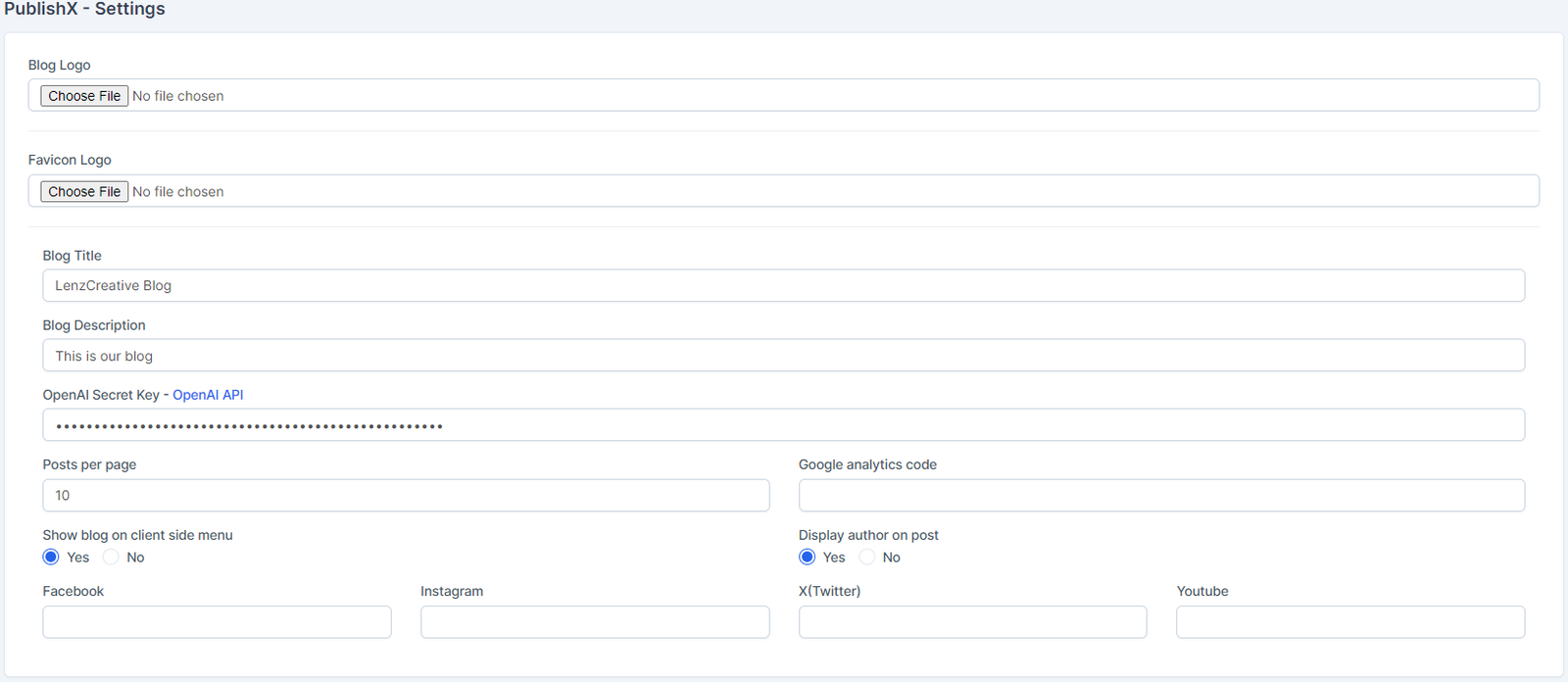Select No for show blog on client menu
The height and width of the screenshot is (682, 1568).
pyautogui.click(x=112, y=558)
